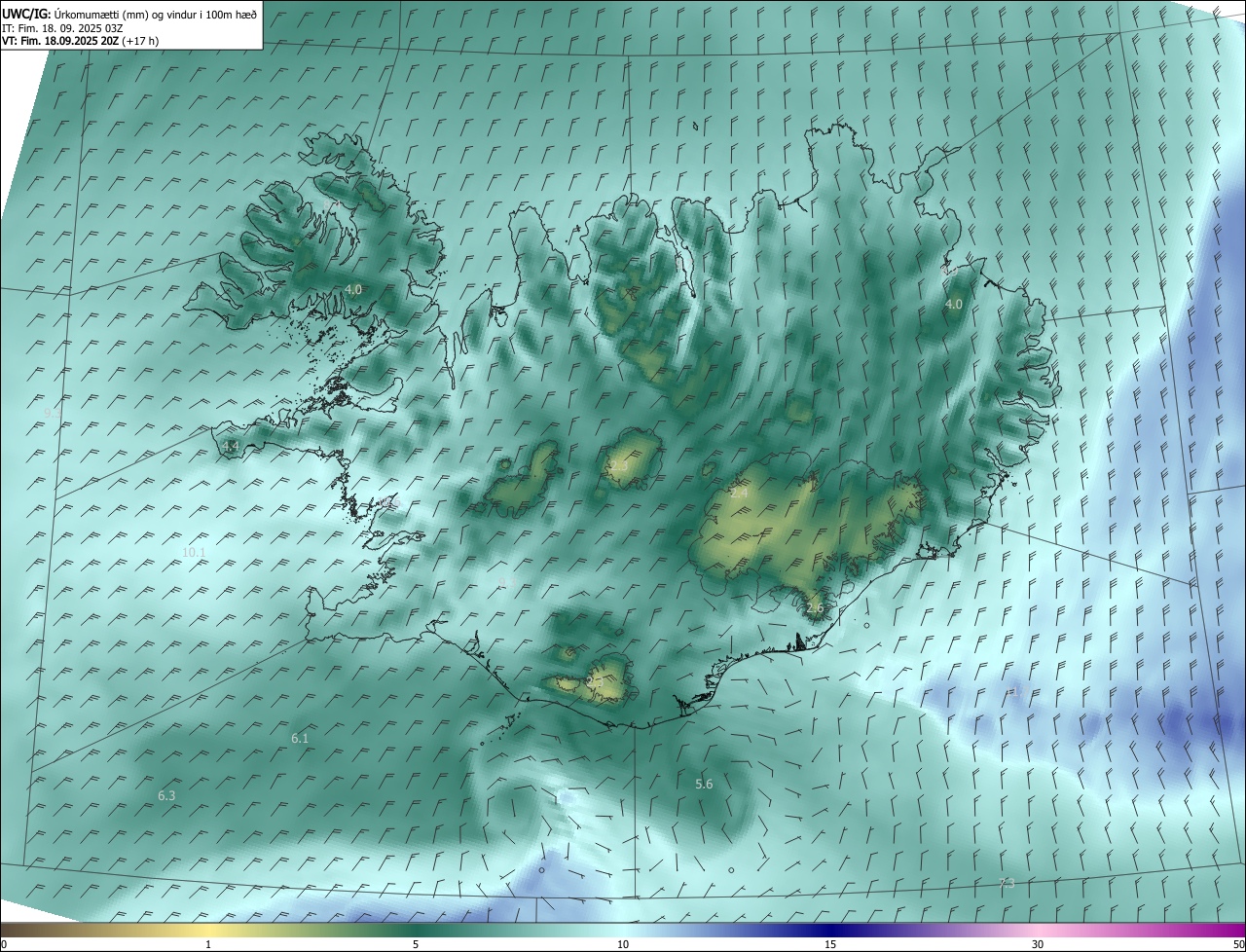
Task: Click the map value 2.4 on the large glacier
Action: coord(739,494)
